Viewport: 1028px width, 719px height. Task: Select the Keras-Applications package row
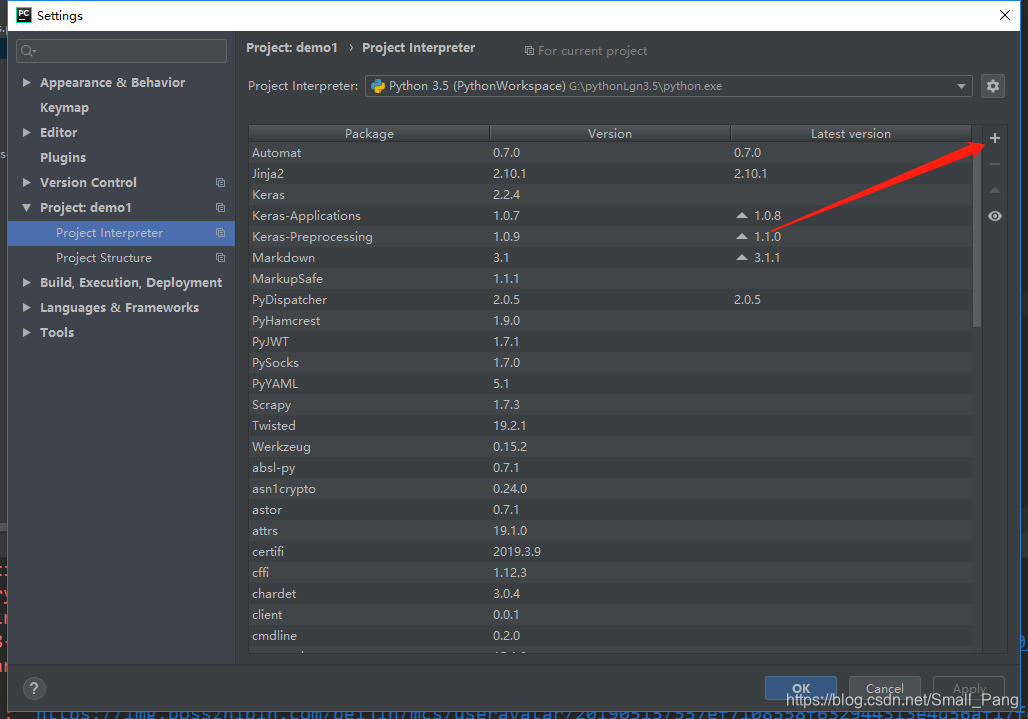(610, 216)
